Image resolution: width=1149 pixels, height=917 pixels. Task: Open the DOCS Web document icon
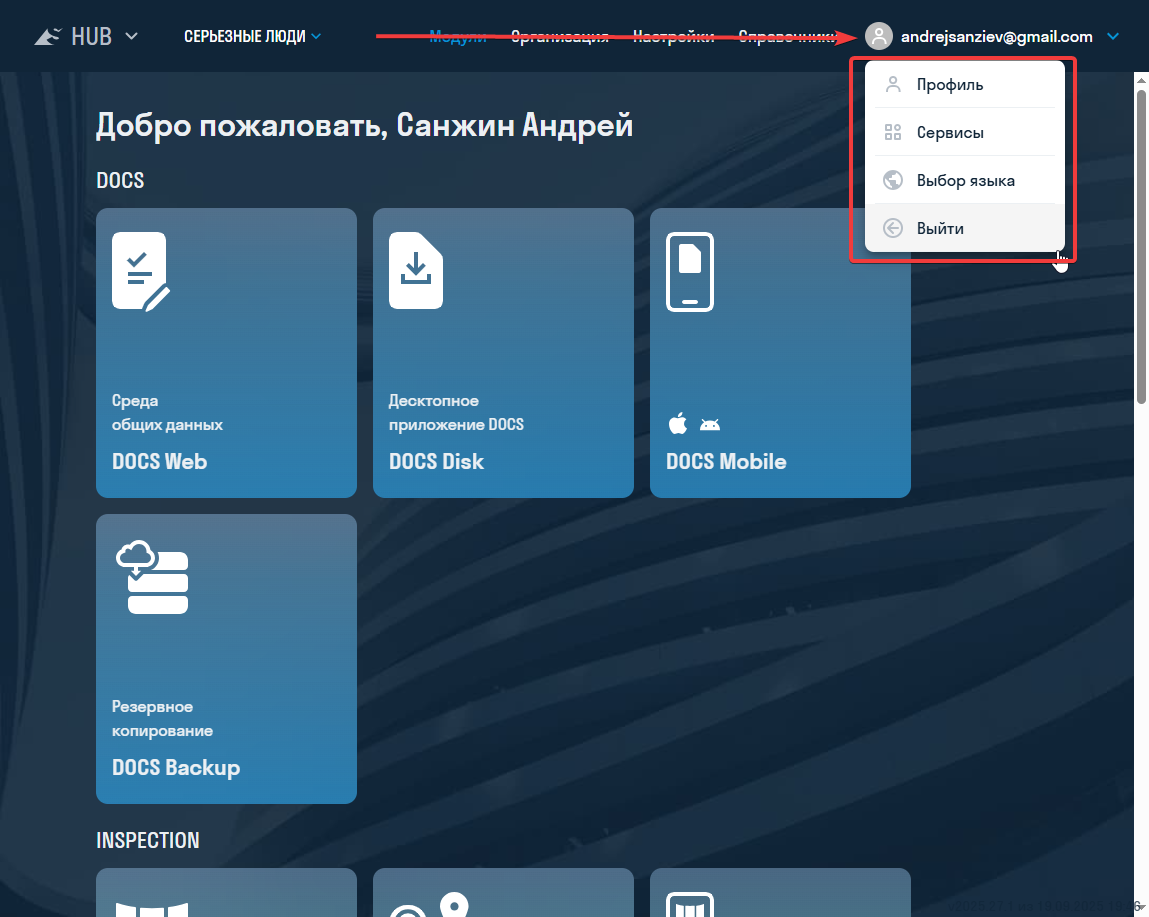140,271
